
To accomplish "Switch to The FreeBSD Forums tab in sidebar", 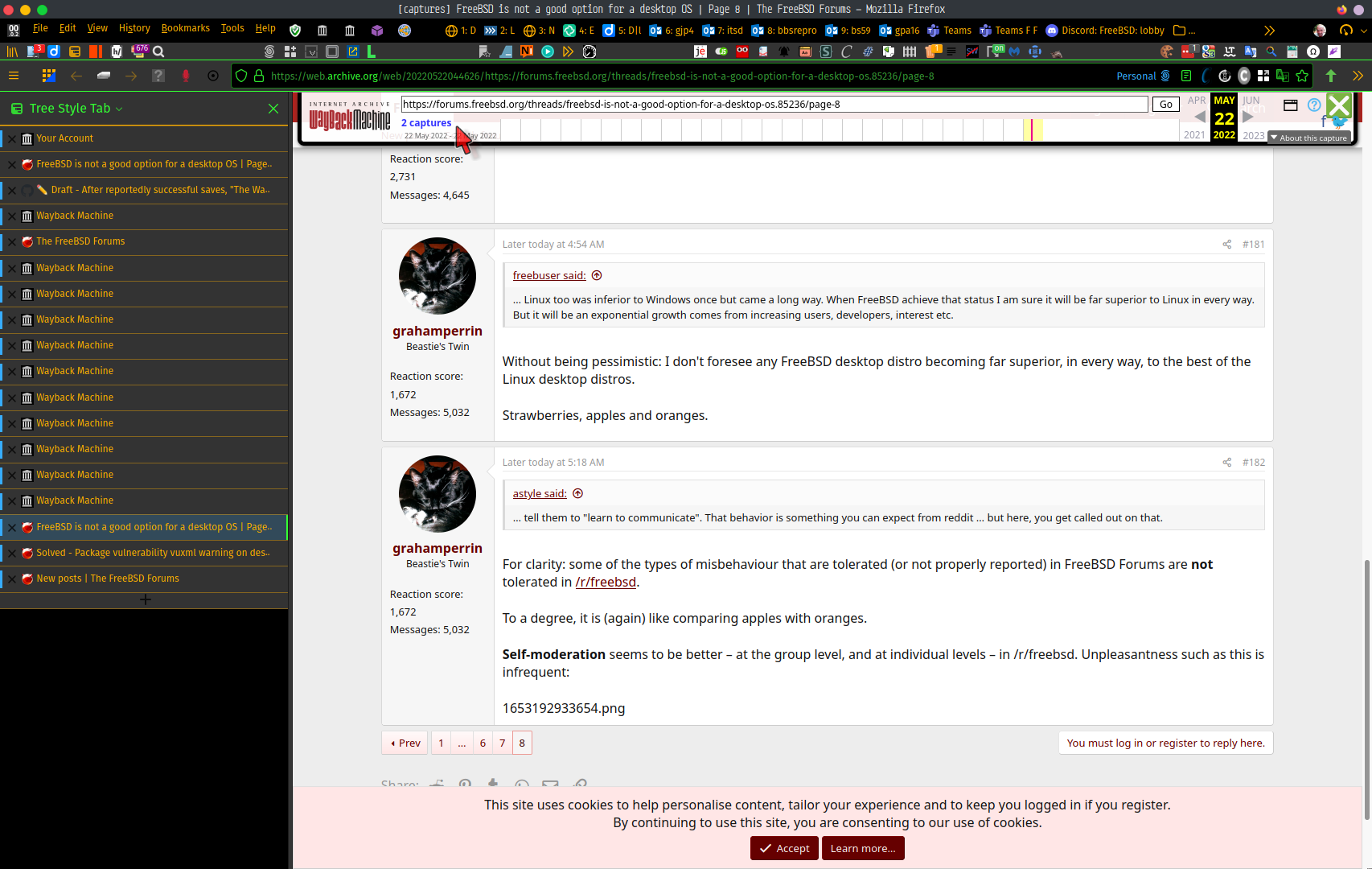I will click(80, 241).
